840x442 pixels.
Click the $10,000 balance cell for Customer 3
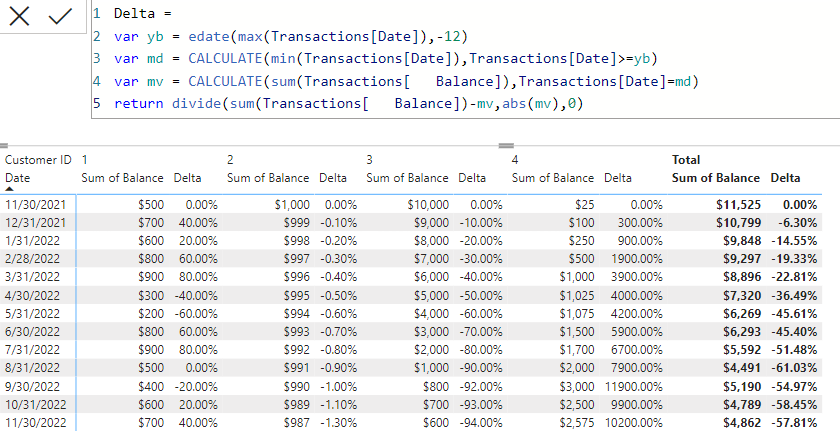pyautogui.click(x=428, y=205)
